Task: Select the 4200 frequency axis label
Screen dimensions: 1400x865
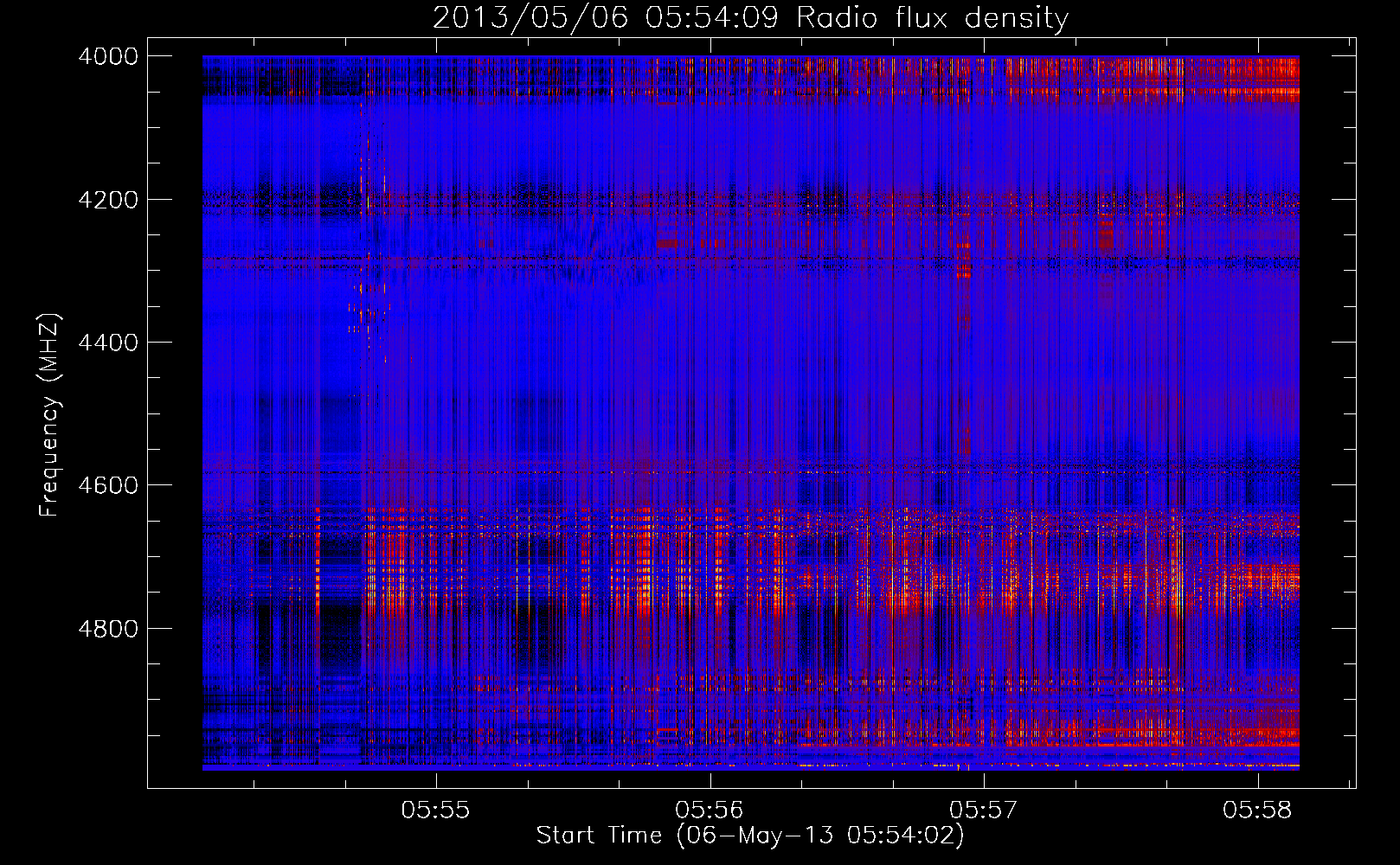Action: click(x=108, y=200)
